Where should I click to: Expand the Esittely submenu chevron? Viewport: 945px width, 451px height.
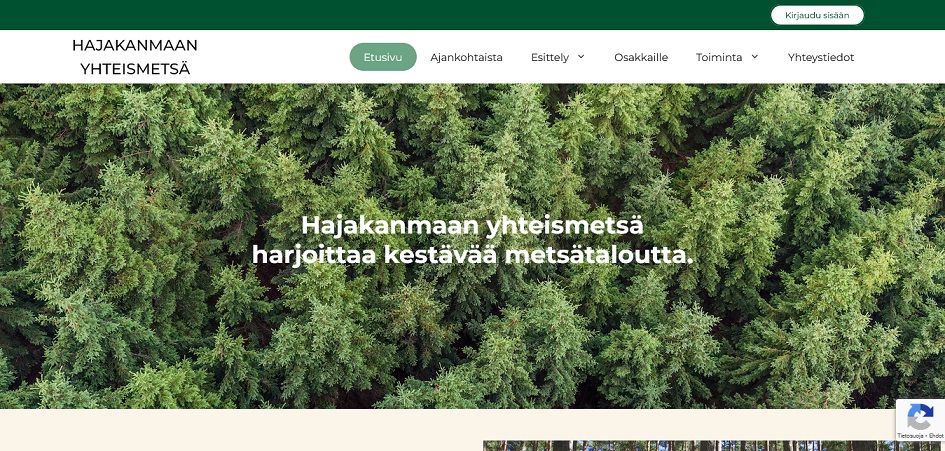581,57
